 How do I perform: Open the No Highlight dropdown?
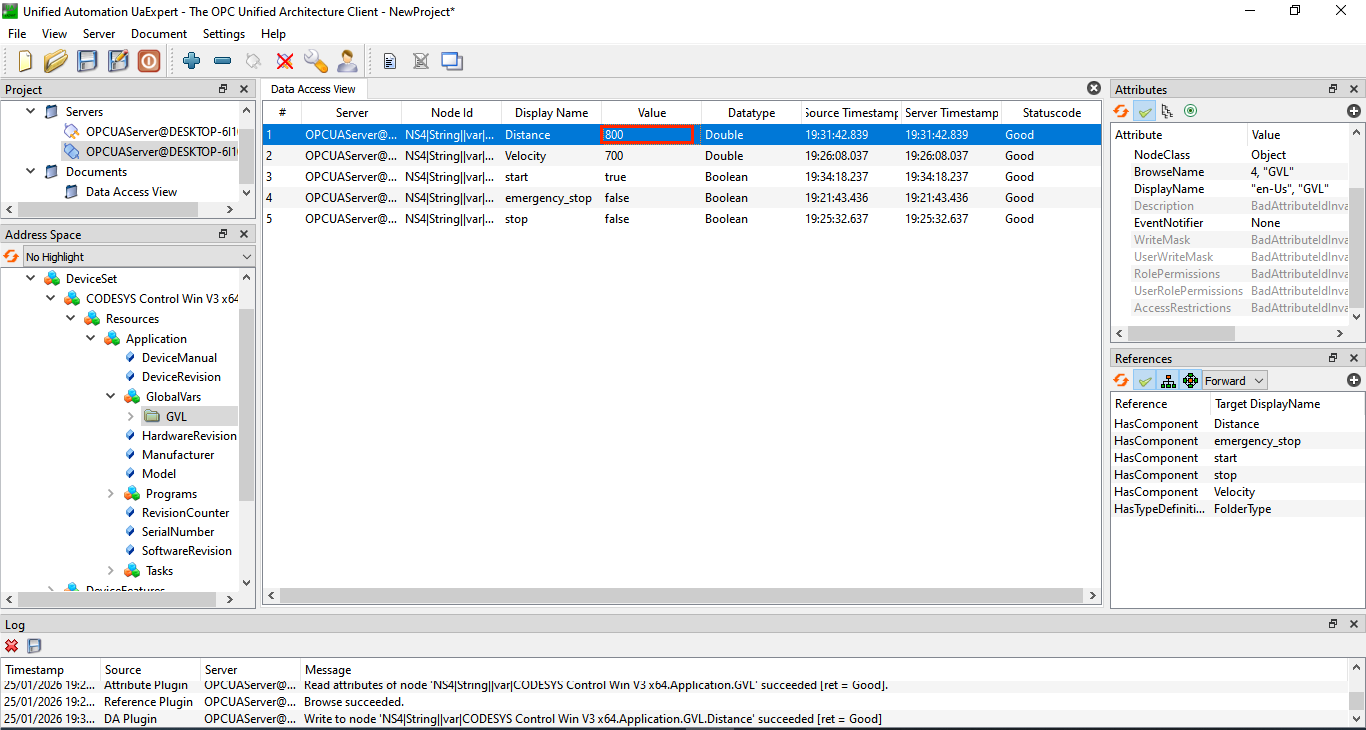[x=138, y=257]
